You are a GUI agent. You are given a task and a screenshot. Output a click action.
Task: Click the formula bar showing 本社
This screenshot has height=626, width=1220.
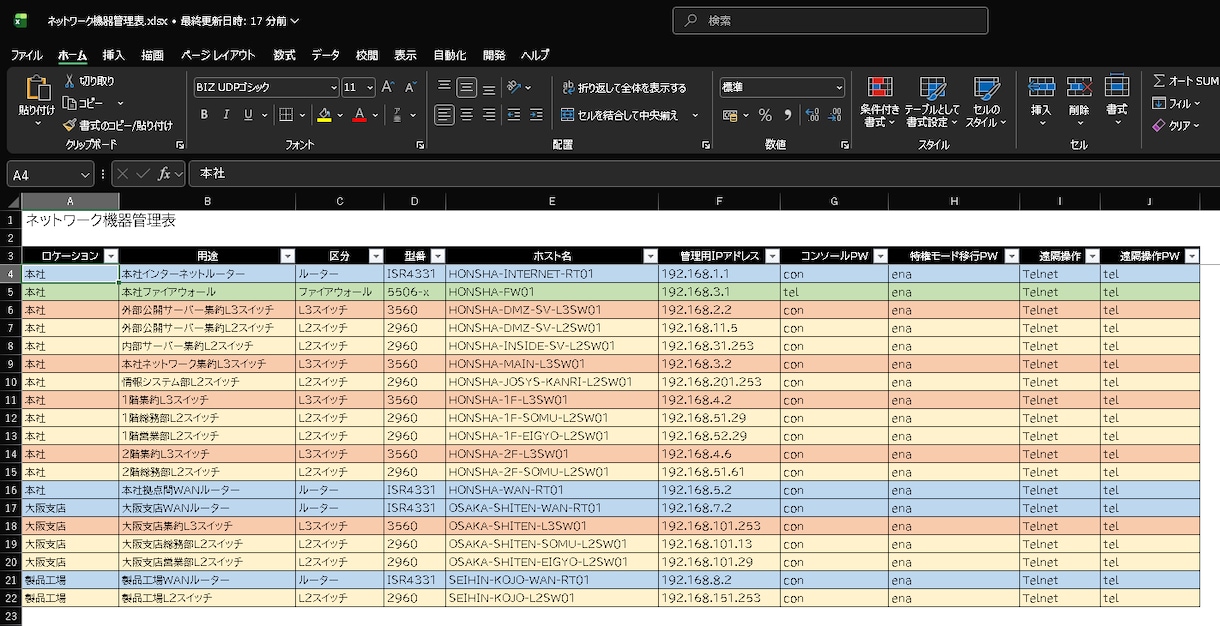(704, 174)
